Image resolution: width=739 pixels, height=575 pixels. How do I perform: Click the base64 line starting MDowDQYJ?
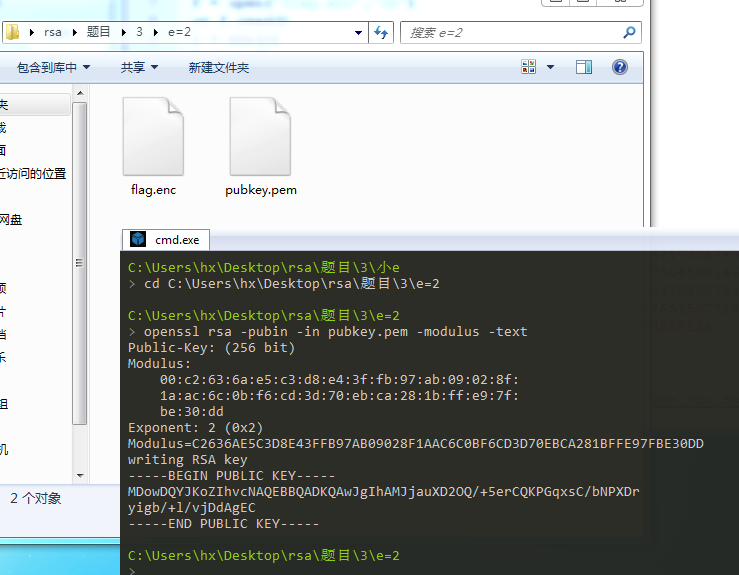[384, 492]
